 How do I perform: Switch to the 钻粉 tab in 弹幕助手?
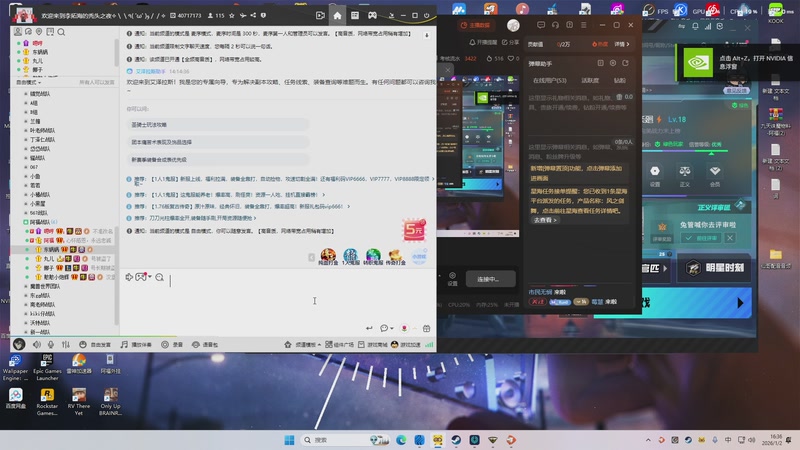coord(619,81)
